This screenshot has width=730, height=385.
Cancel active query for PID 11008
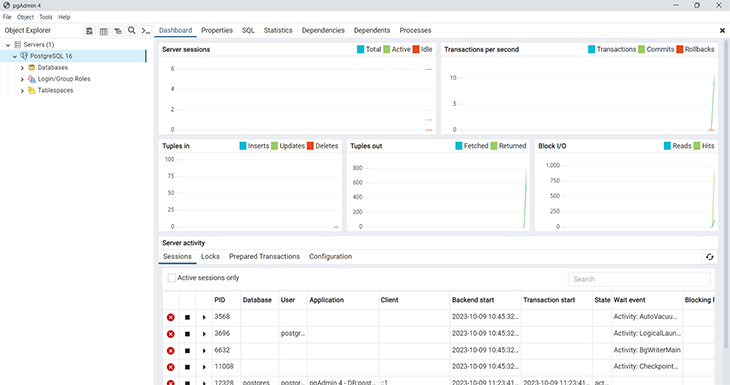click(x=187, y=367)
